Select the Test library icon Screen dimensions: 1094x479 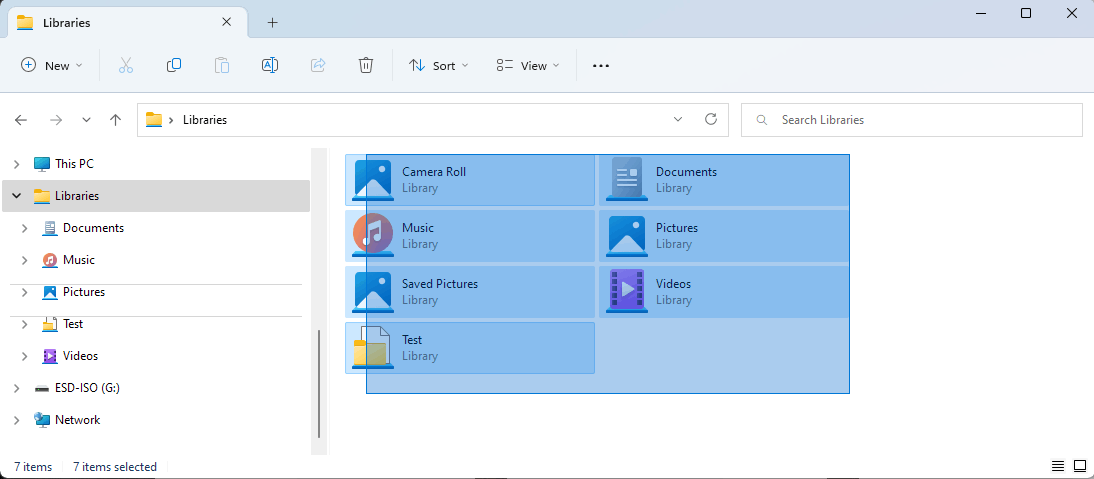tap(373, 347)
